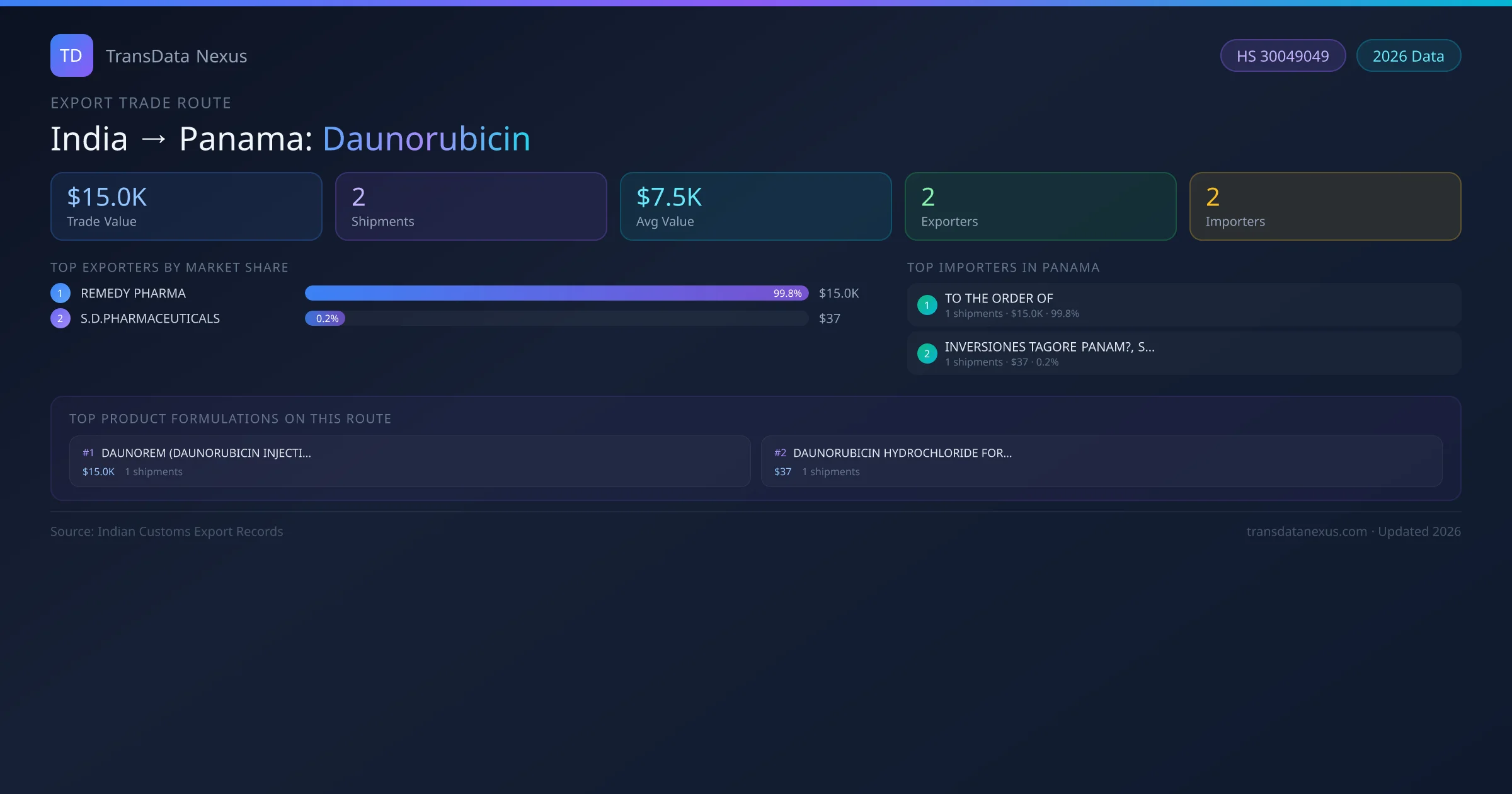The width and height of the screenshot is (1512, 794).
Task: Click the #1 formulation rank marker
Action: pyautogui.click(x=88, y=453)
